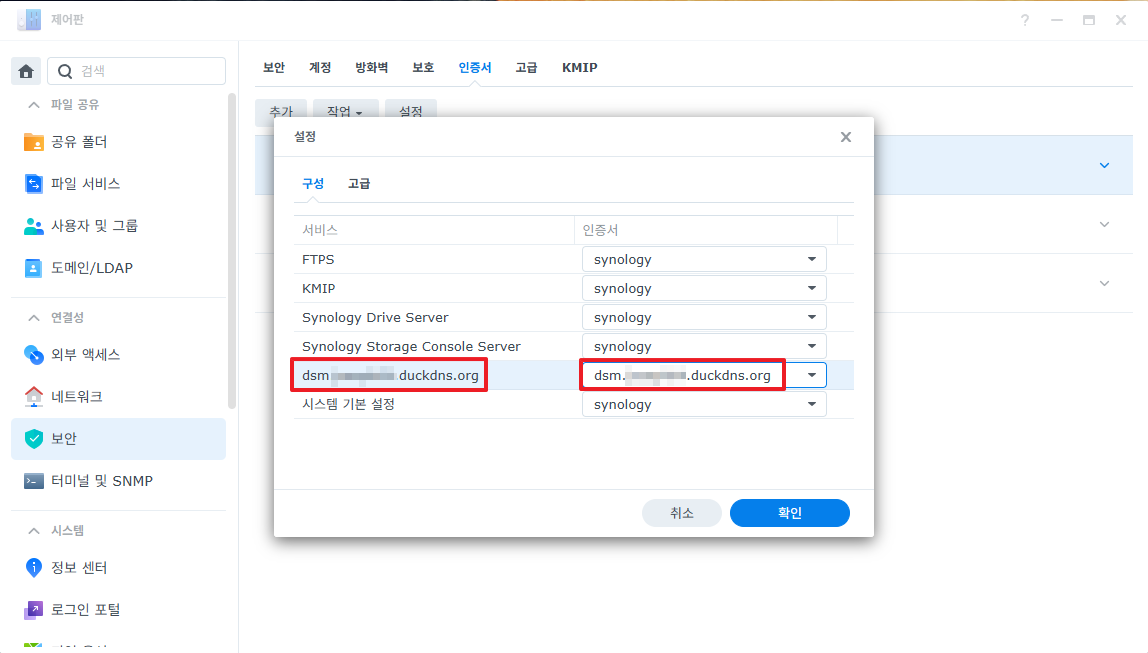Screen dimensions: 1148x653
Task: Click the 확인 button
Action: [790, 513]
